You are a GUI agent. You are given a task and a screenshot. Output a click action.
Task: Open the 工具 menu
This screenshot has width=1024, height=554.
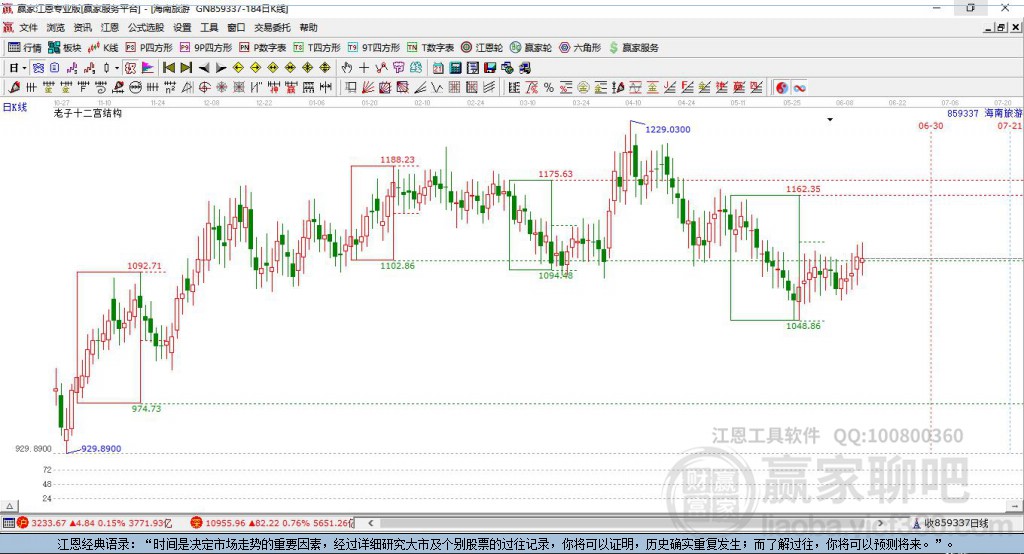click(209, 27)
